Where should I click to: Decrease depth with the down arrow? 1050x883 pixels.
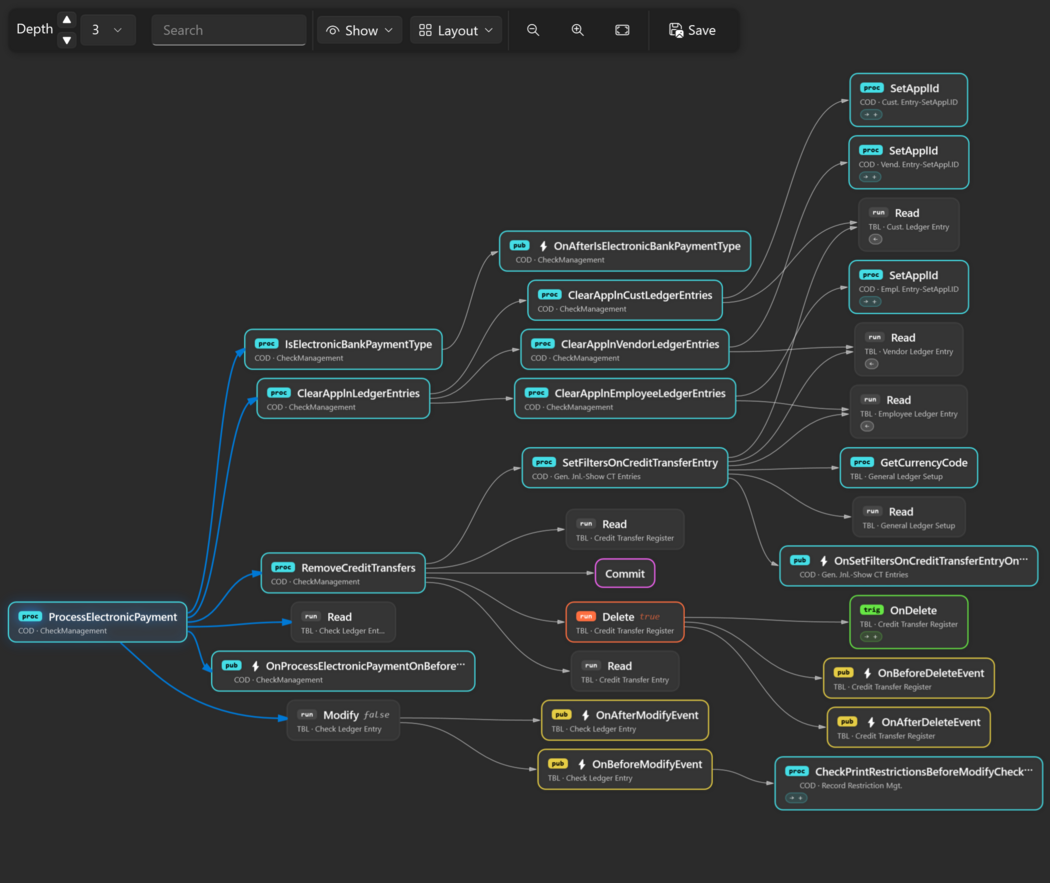pos(66,39)
